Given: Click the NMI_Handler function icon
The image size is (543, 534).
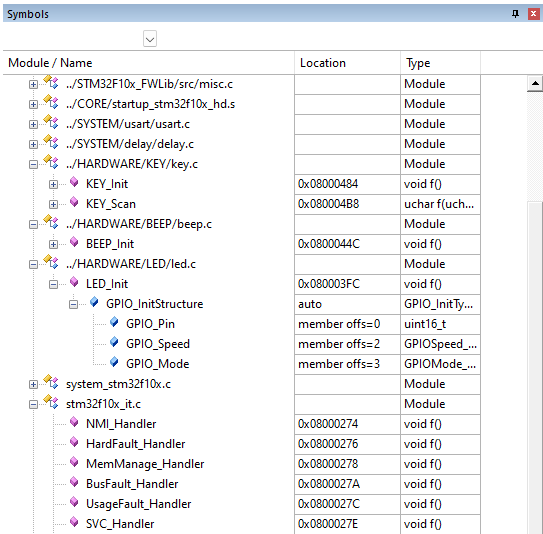Looking at the screenshot, I should [x=74, y=422].
